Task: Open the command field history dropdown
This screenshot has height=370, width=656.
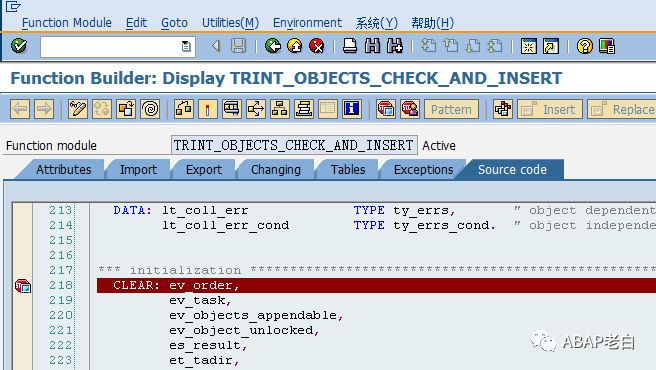Action: pyautogui.click(x=186, y=46)
